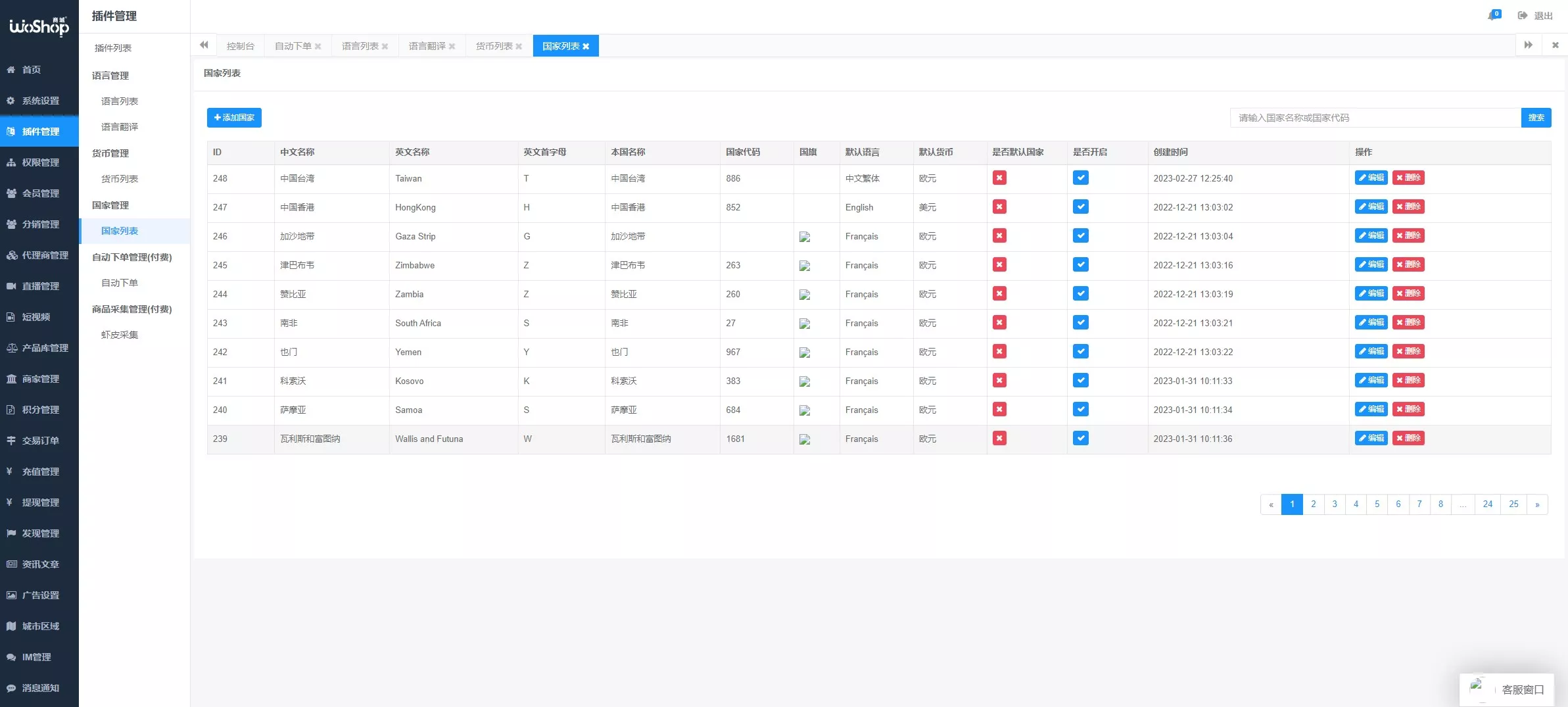The width and height of the screenshot is (1568, 707).
Task: Select 语言列表 in the plugin submenu
Action: (x=120, y=101)
